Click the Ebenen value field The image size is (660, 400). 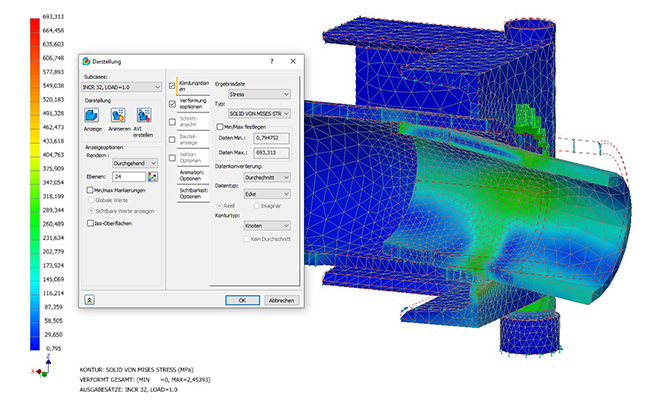(128, 176)
